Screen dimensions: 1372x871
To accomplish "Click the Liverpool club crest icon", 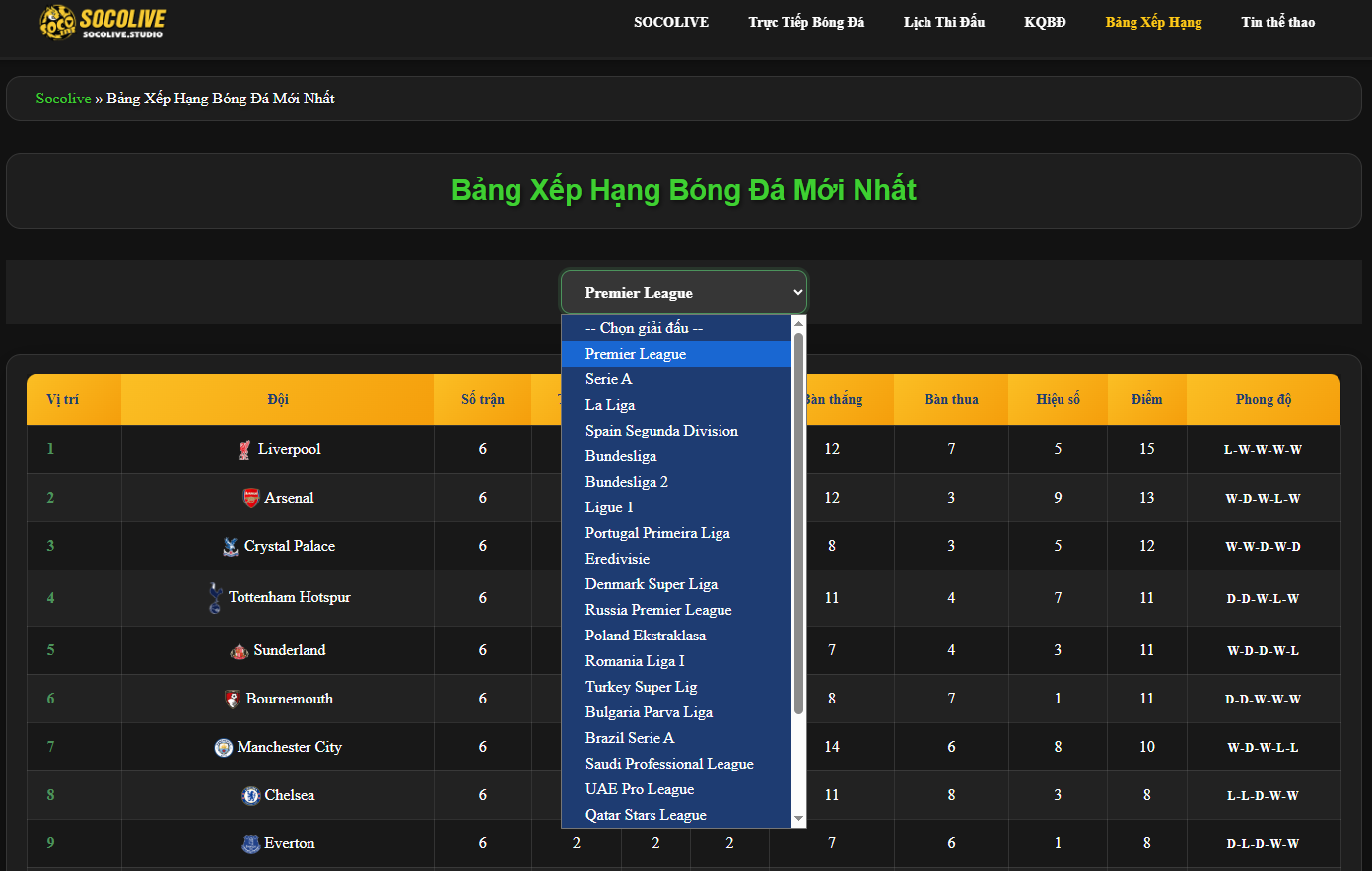I will point(244,450).
